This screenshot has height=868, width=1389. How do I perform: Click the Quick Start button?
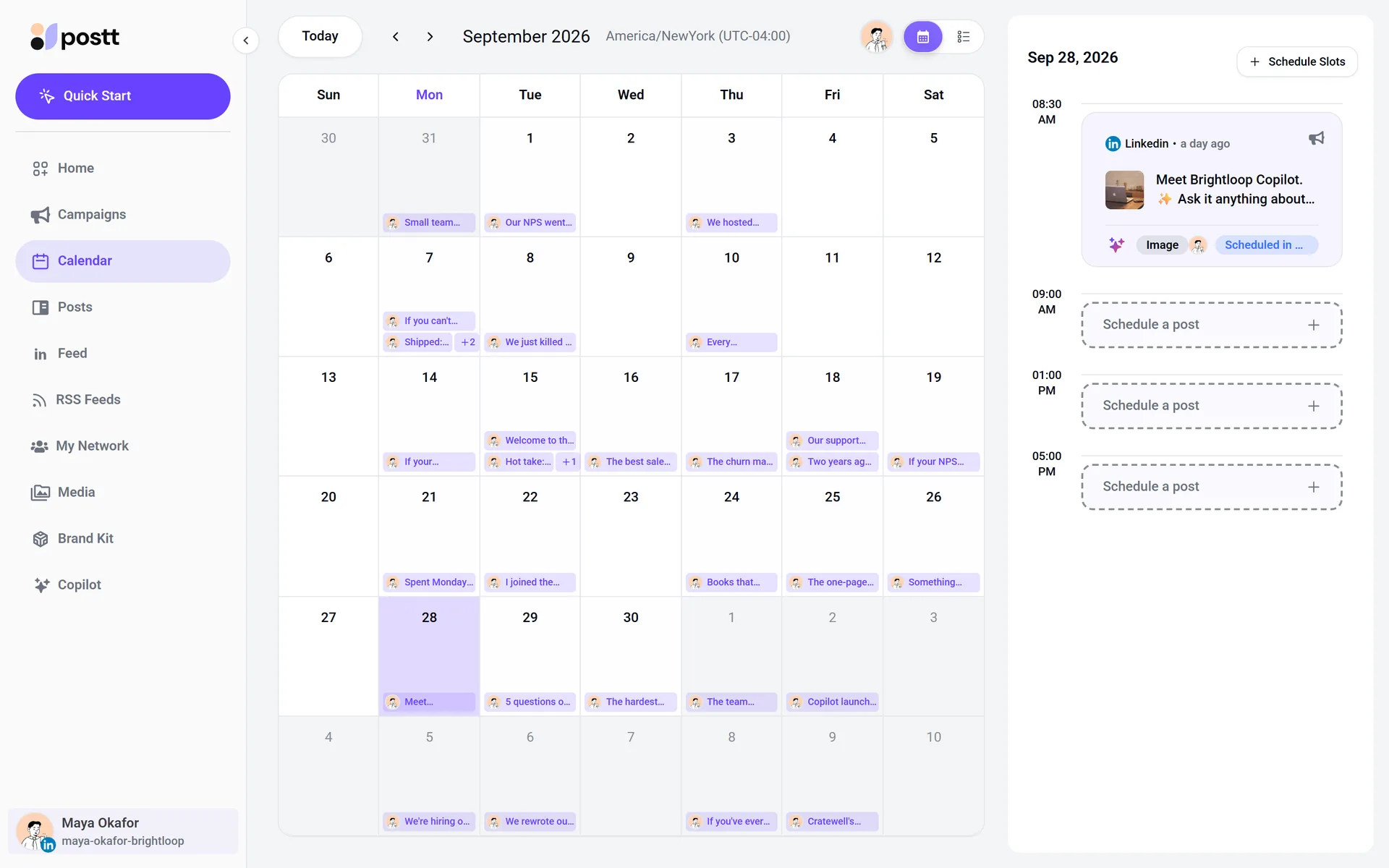123,96
